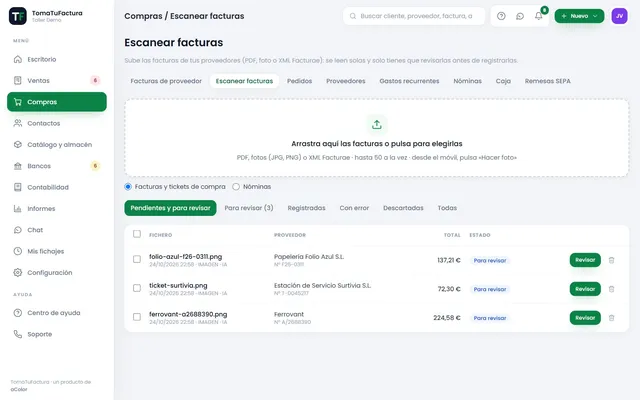
Task: Show the Con error filter
Action: click(x=354, y=208)
